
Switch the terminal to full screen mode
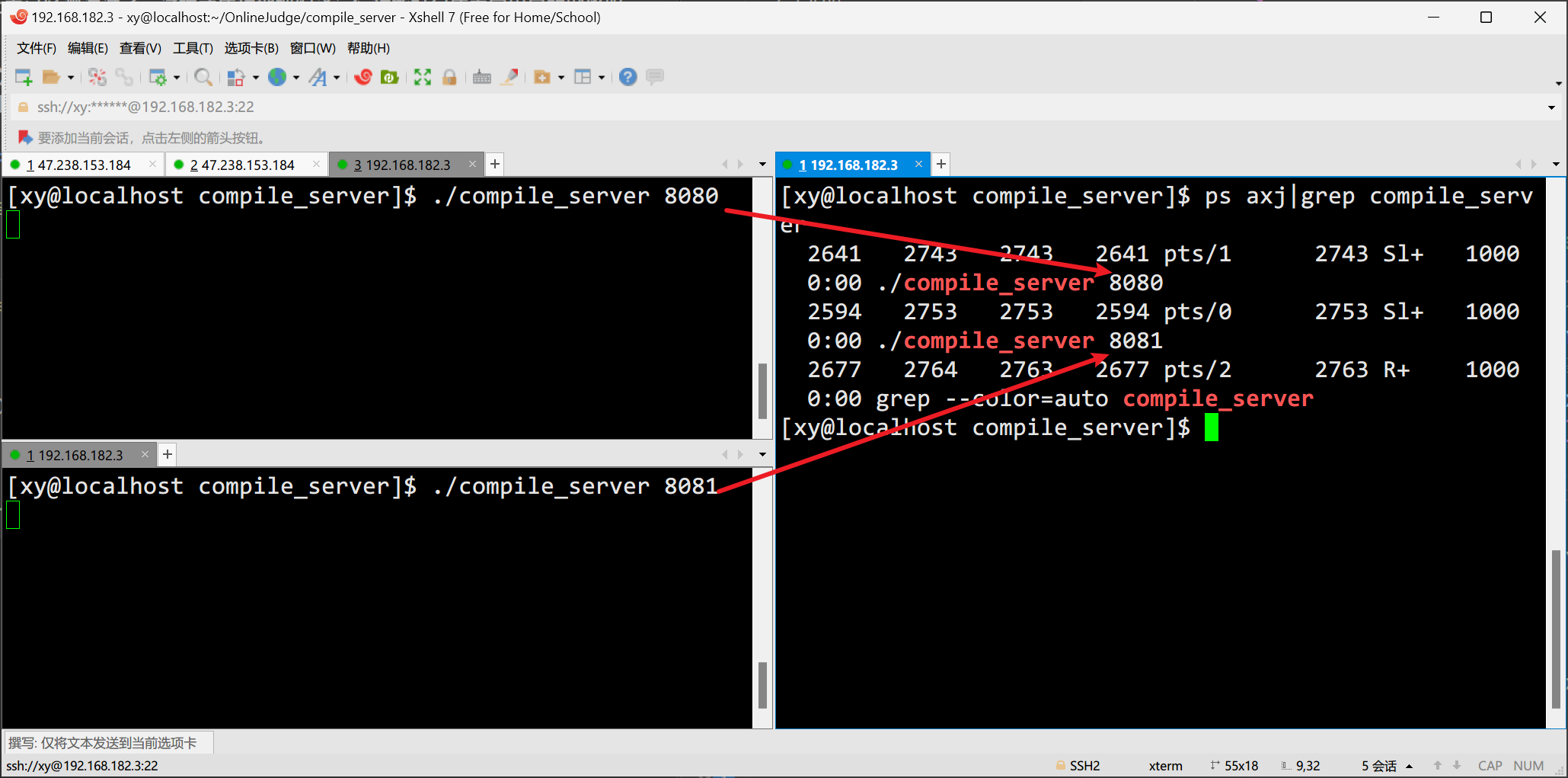422,76
